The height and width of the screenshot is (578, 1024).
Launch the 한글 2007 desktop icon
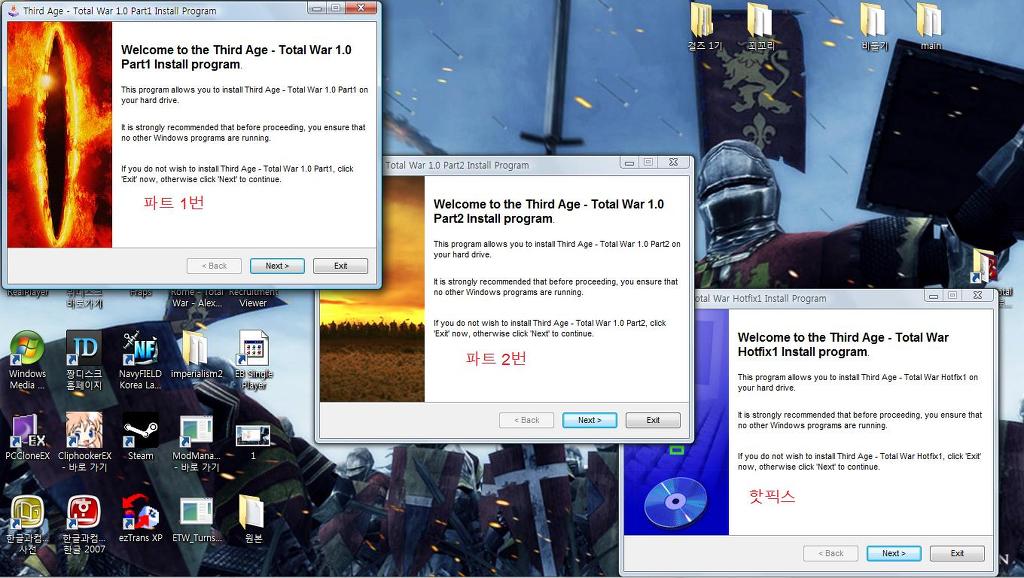tap(84, 524)
